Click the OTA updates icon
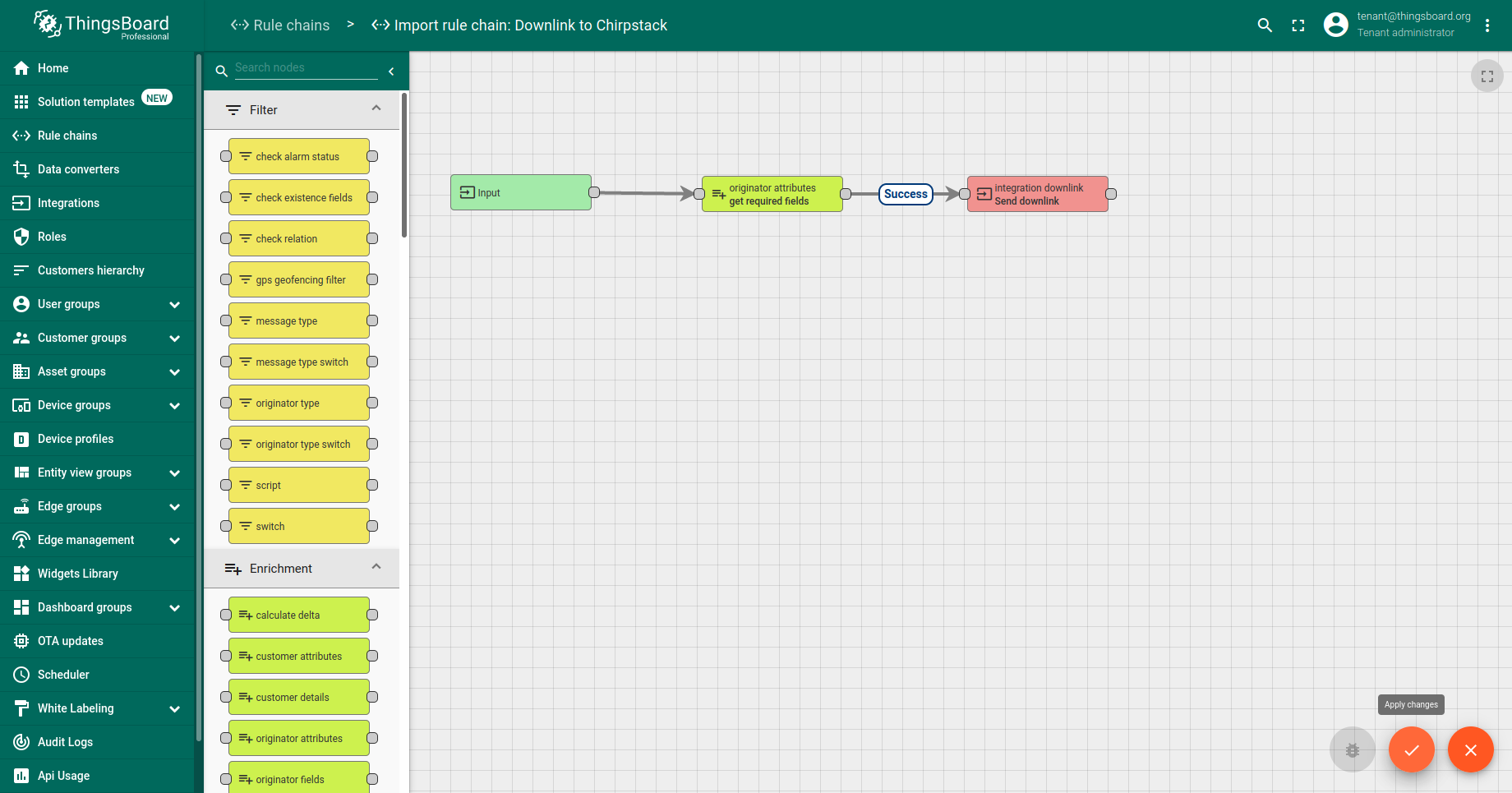This screenshot has width=1512, height=793. point(21,641)
